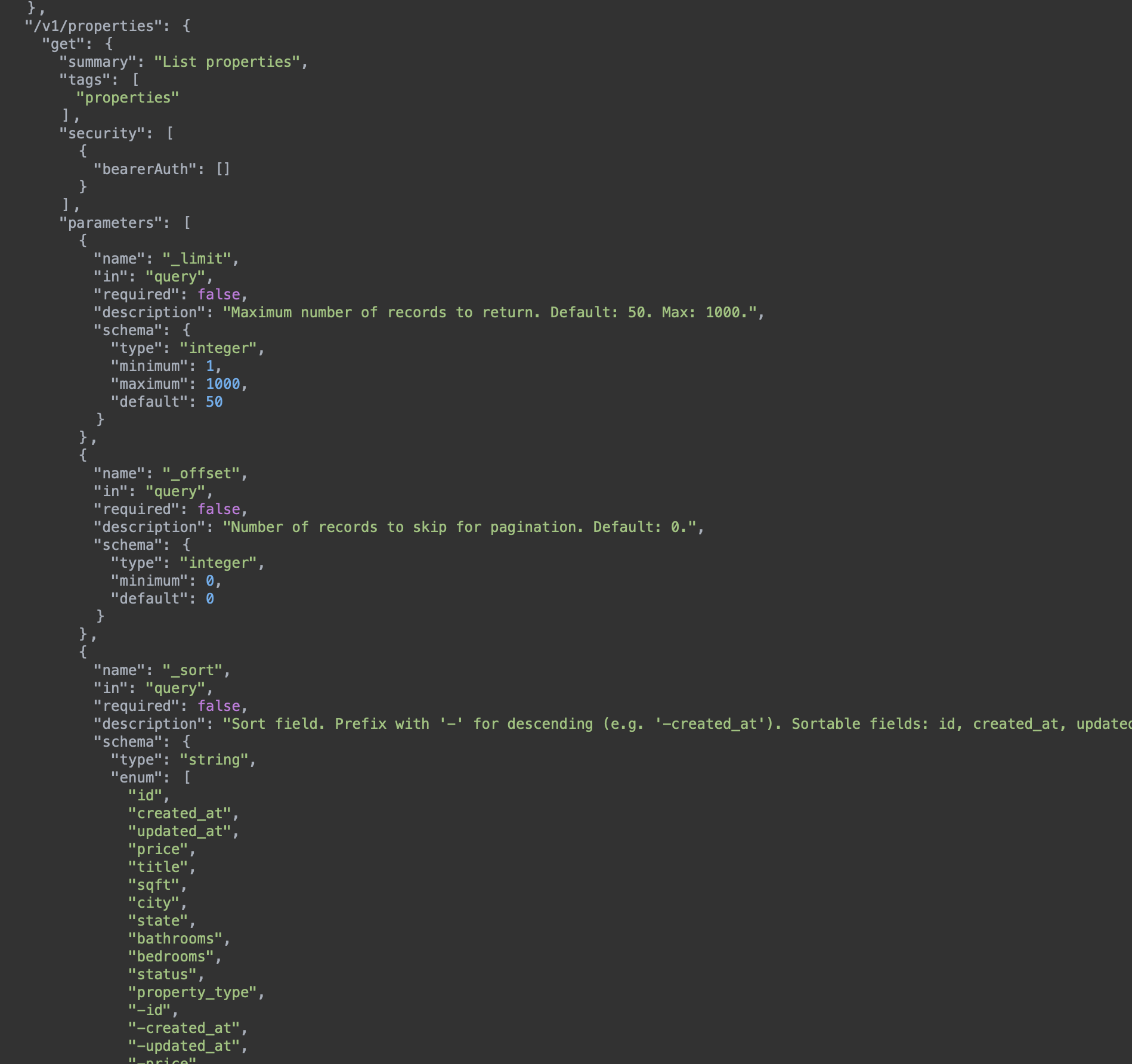Click the "schema" key under "_sort"
The image size is (1132, 1064).
[128, 742]
